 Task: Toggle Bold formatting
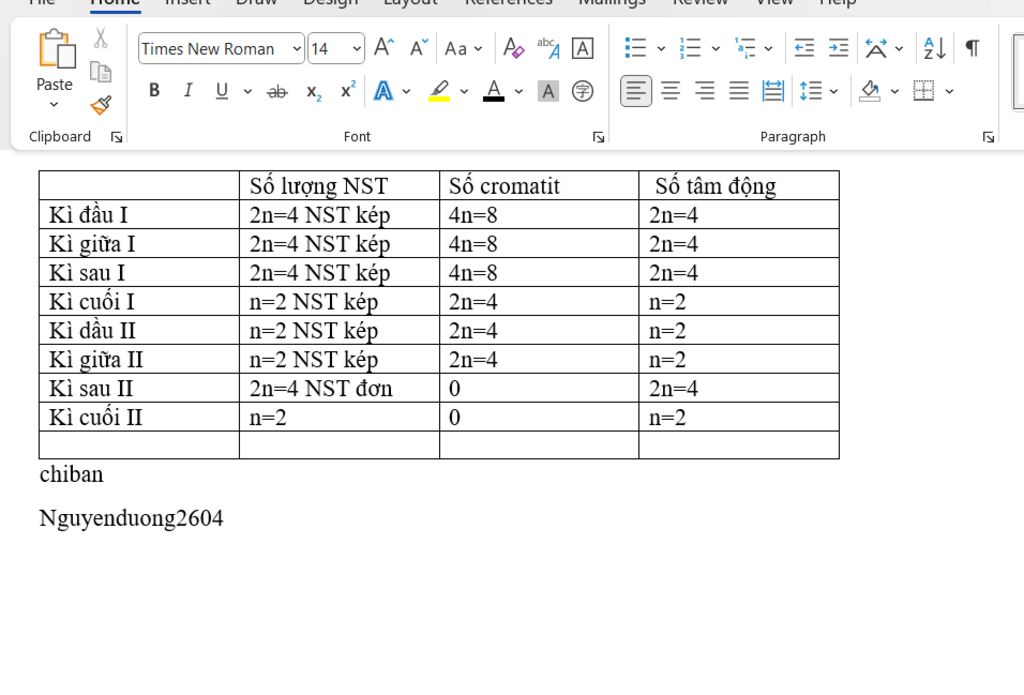pyautogui.click(x=154, y=91)
